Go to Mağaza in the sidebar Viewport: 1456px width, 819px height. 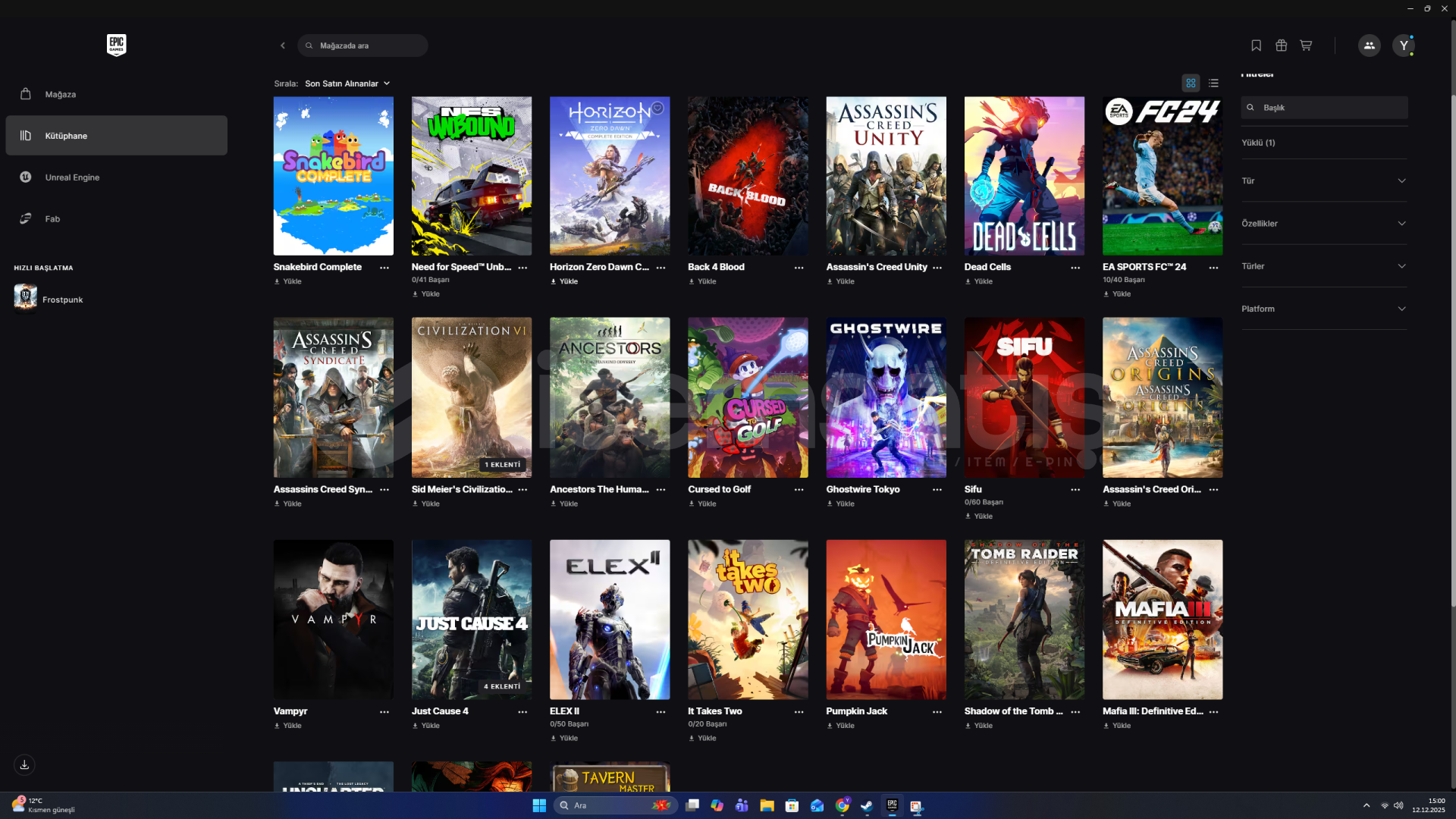(x=61, y=94)
